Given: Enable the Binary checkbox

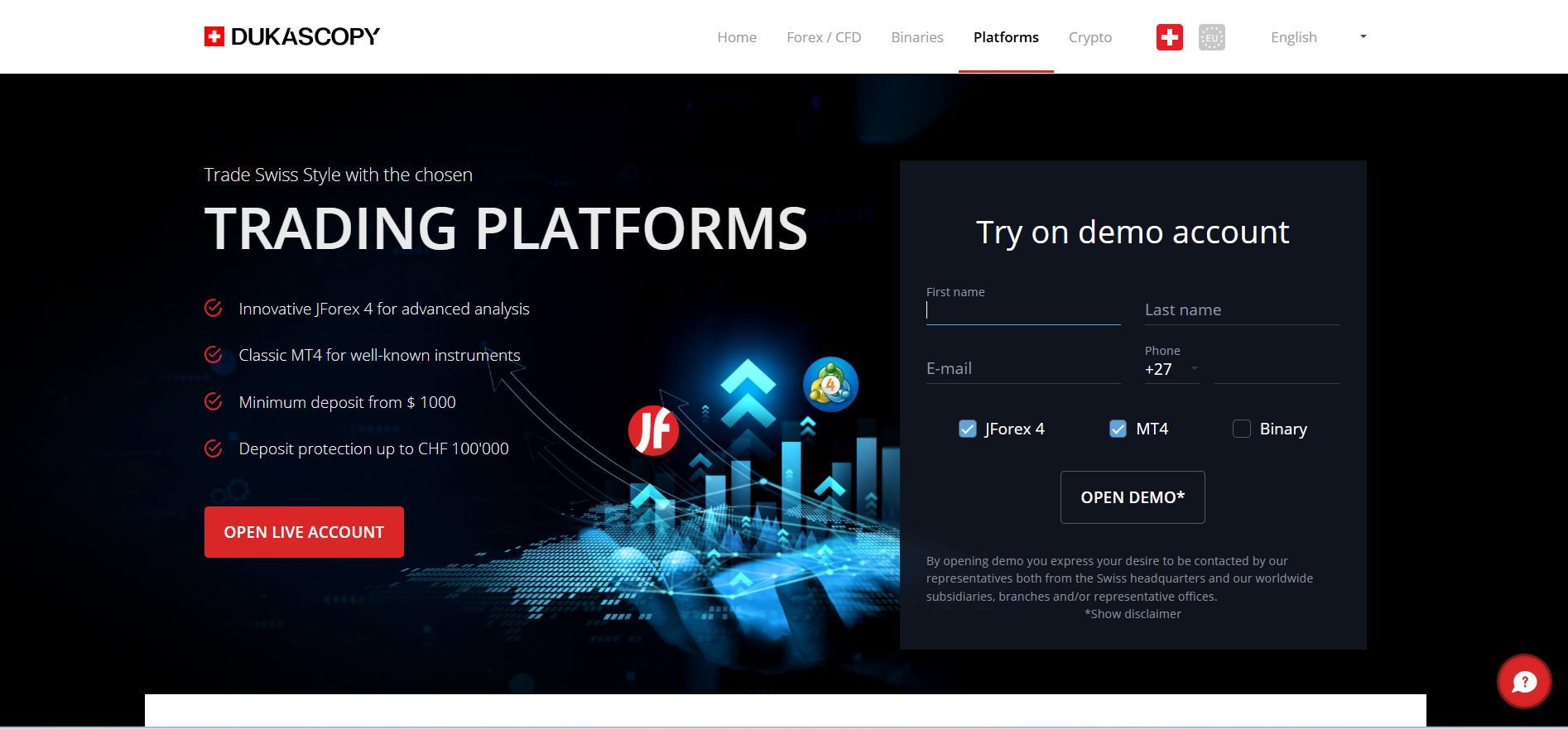Looking at the screenshot, I should pyautogui.click(x=1241, y=429).
